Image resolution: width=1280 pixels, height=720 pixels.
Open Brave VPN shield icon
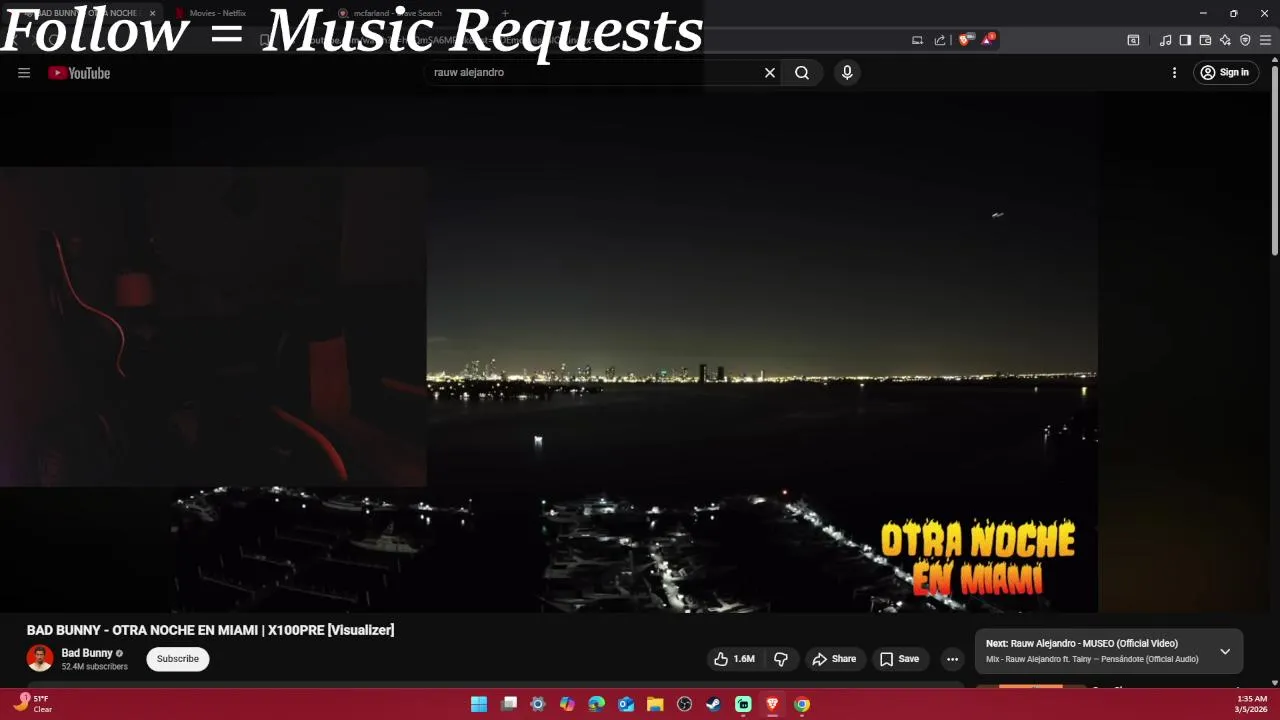1245,40
